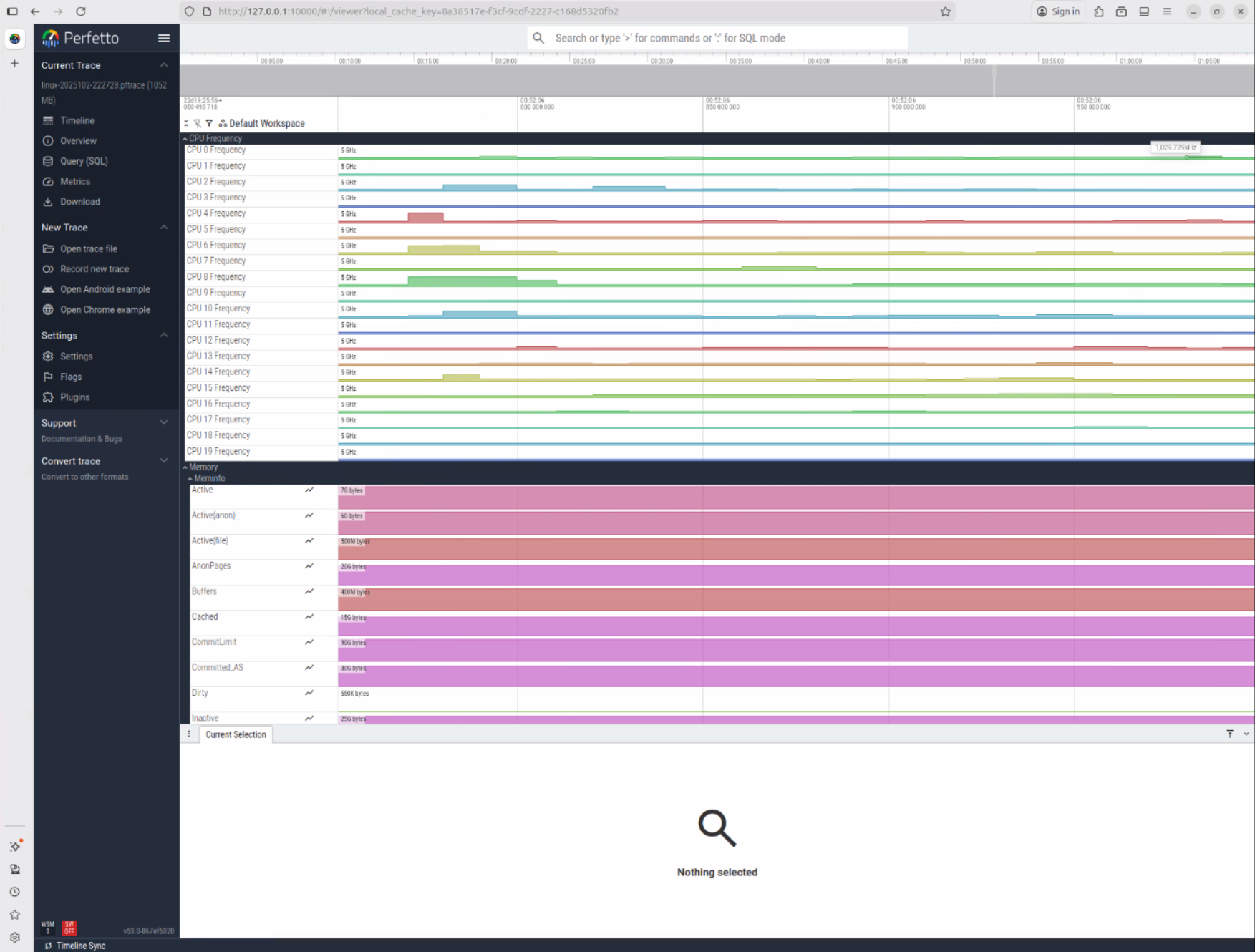Collapse the CPU Frequency track group
The image size is (1255, 952).
point(185,139)
